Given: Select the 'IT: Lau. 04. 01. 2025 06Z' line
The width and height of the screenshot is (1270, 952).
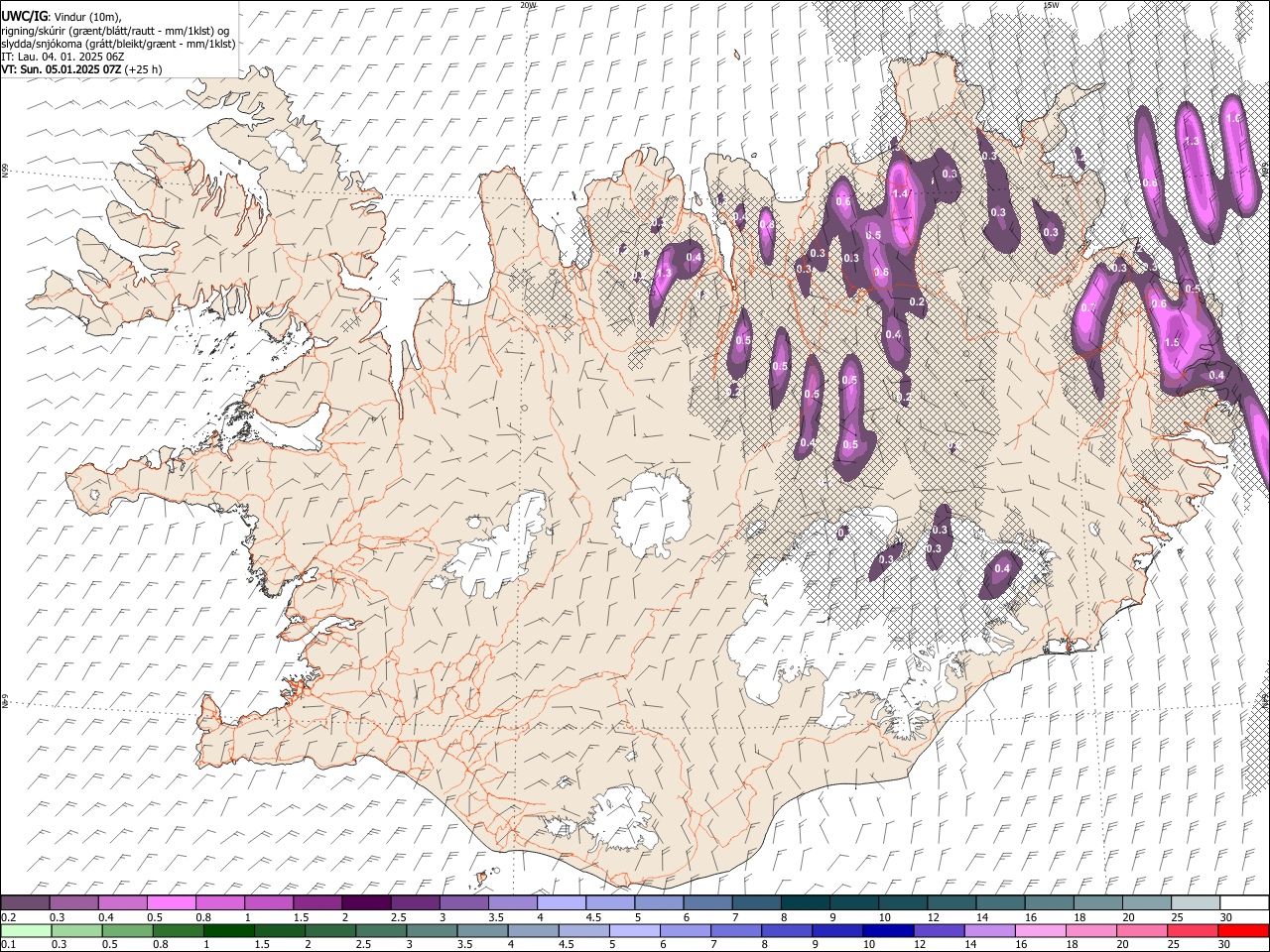Looking at the screenshot, I should click(63, 57).
